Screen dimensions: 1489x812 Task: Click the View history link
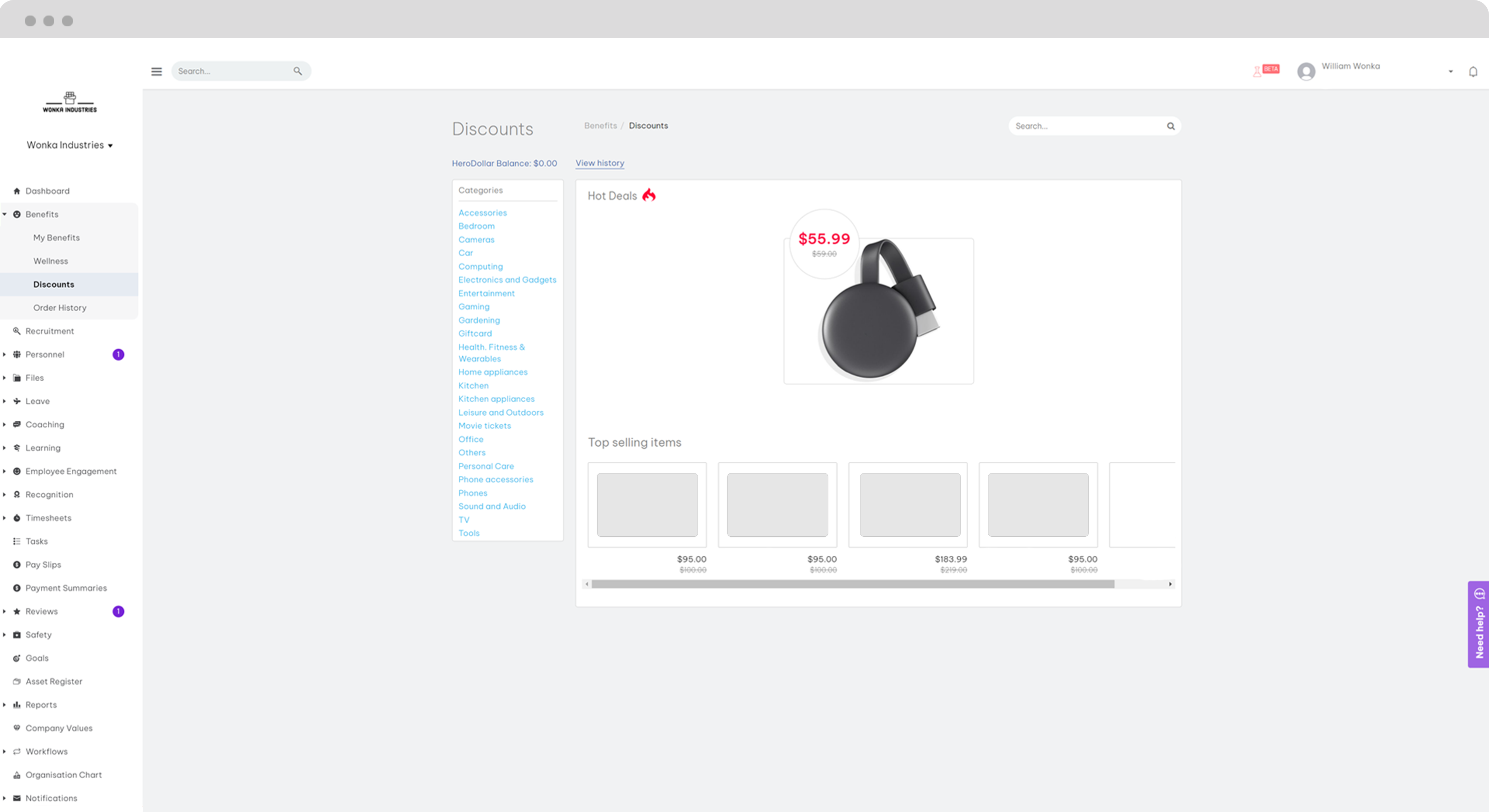click(599, 163)
